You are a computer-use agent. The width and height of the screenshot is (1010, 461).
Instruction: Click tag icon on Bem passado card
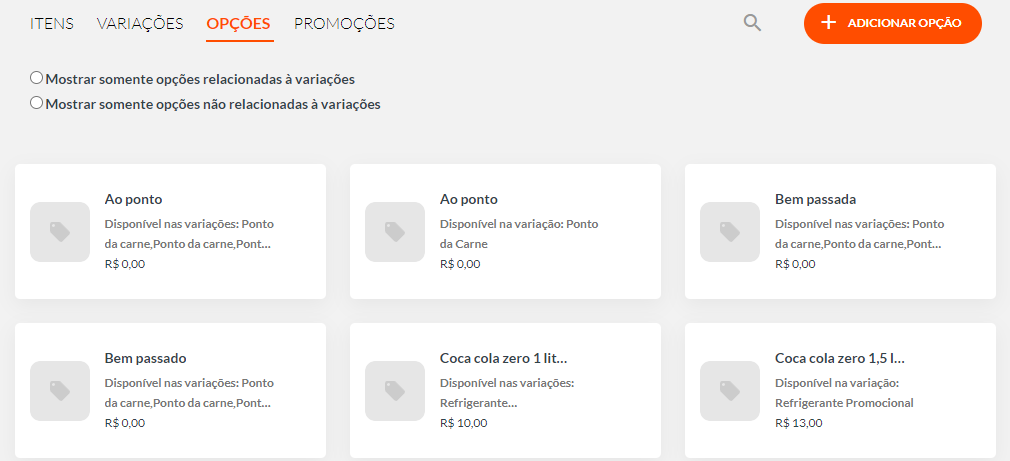pos(60,391)
